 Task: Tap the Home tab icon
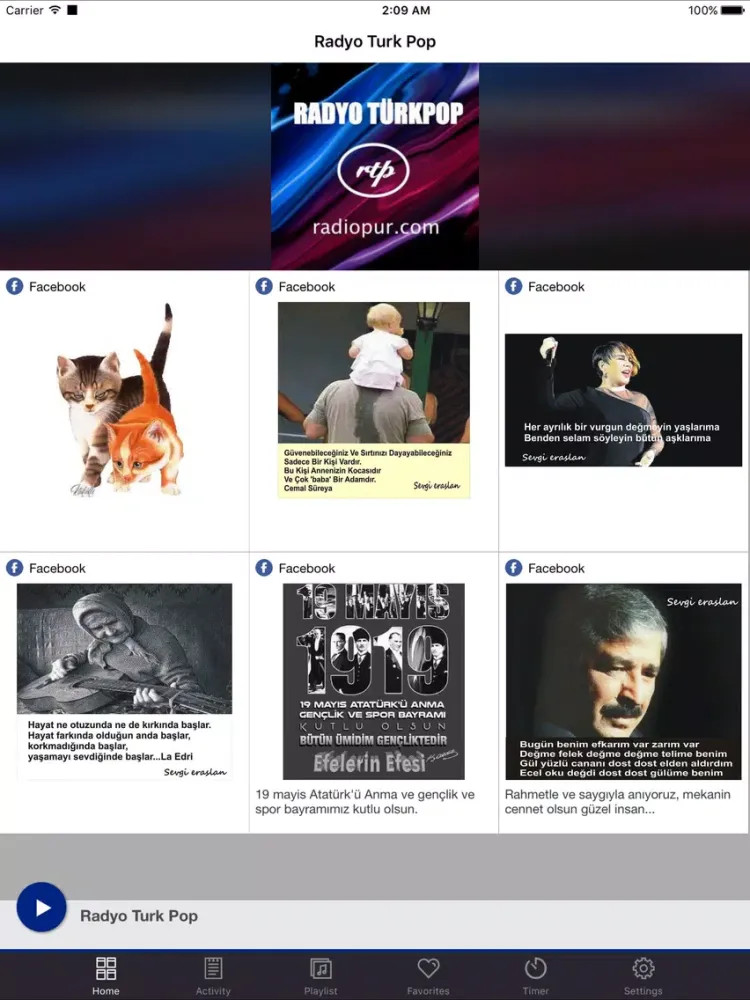(x=106, y=968)
